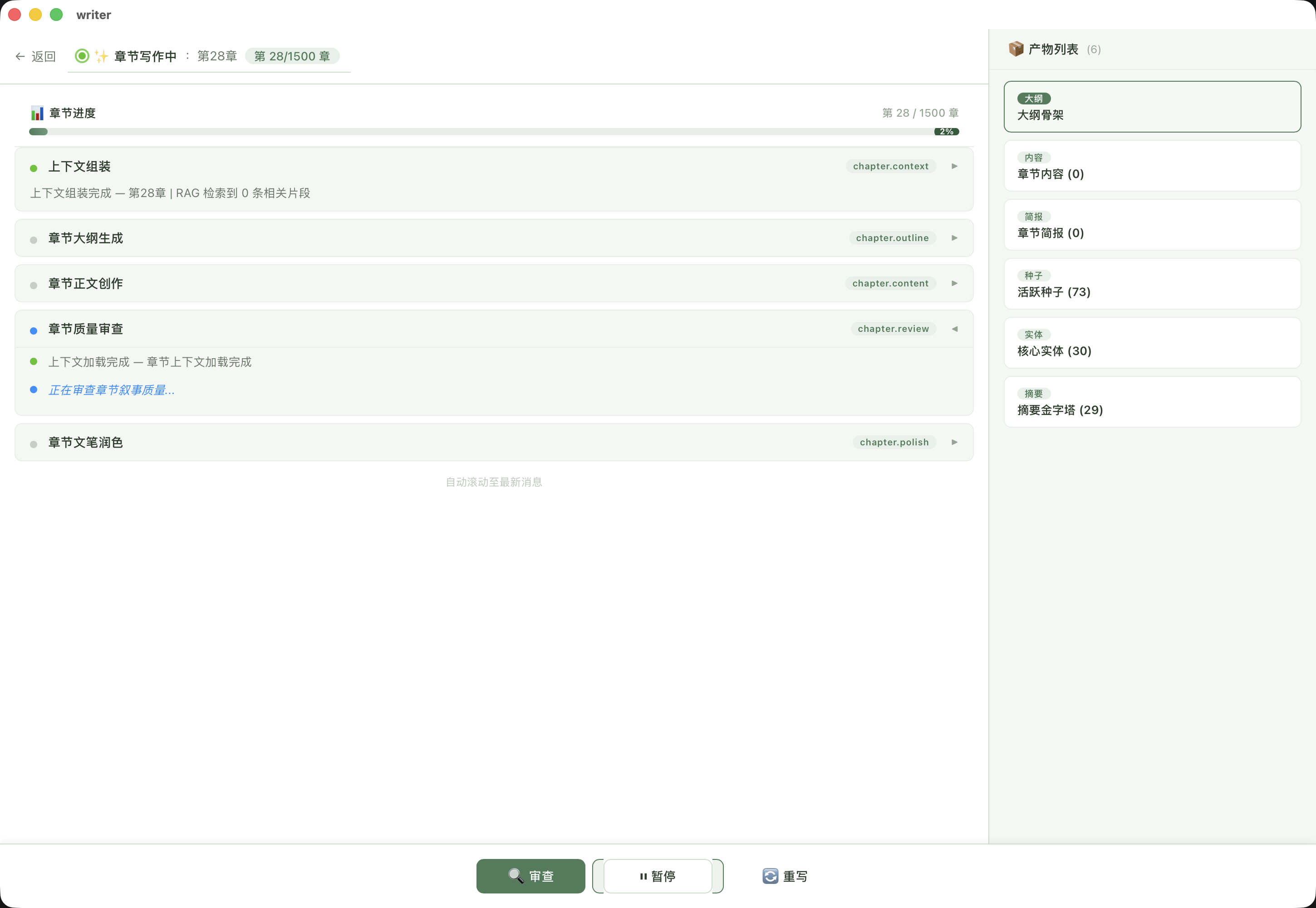This screenshot has width=1316, height=908.
Task: Go back with the 返回 link
Action: (35, 56)
